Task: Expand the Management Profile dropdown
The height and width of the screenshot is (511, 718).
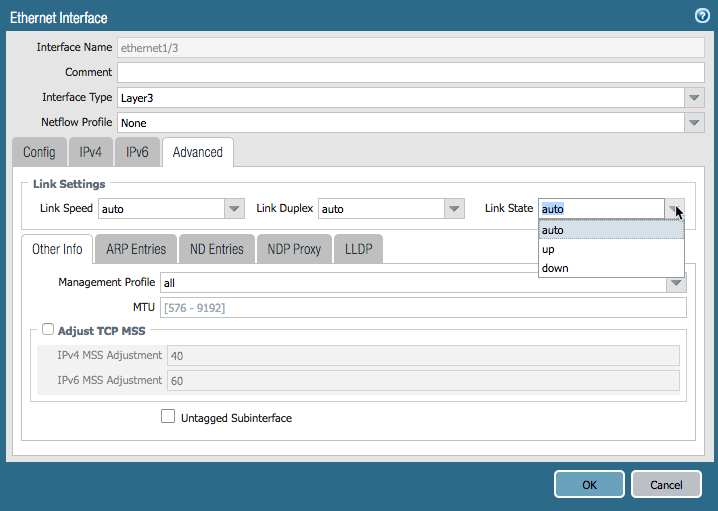Action: 676,283
